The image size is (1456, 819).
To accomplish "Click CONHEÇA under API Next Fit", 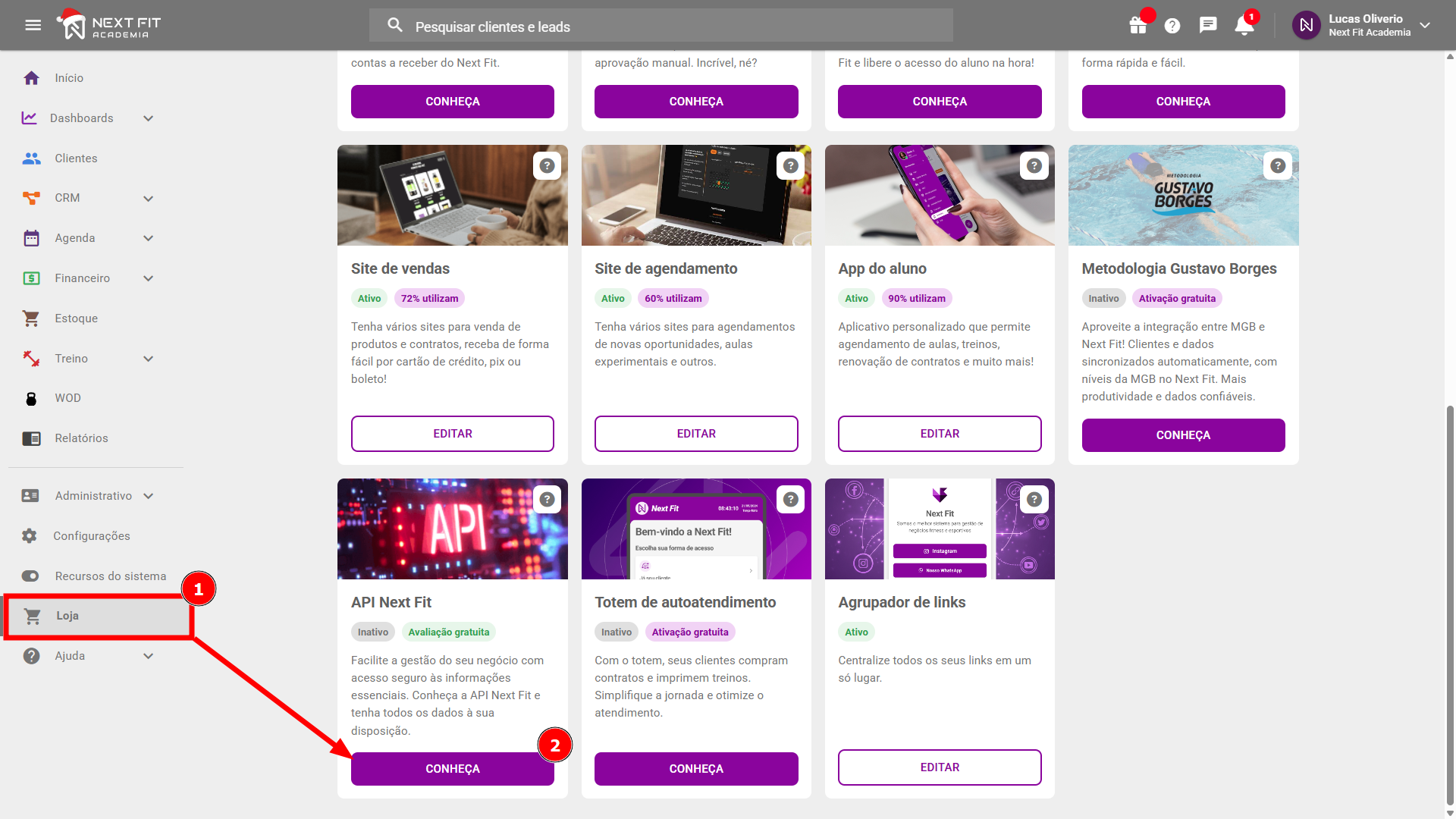I will (x=452, y=769).
